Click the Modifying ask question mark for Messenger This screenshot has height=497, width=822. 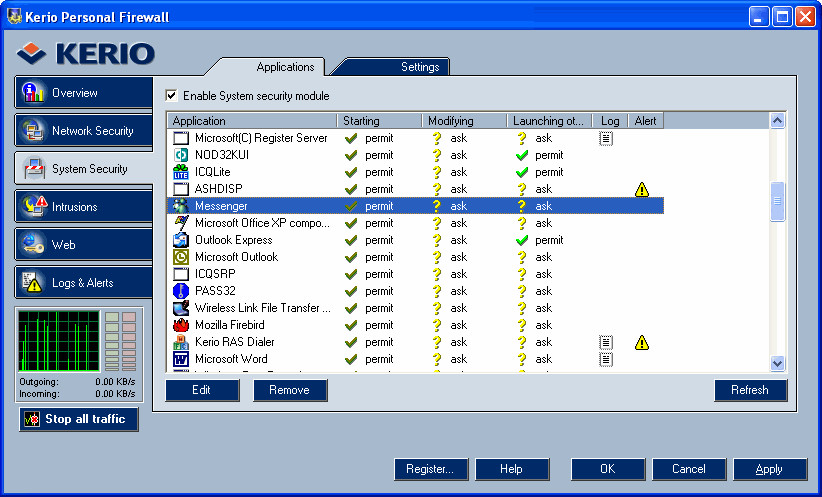click(436, 206)
